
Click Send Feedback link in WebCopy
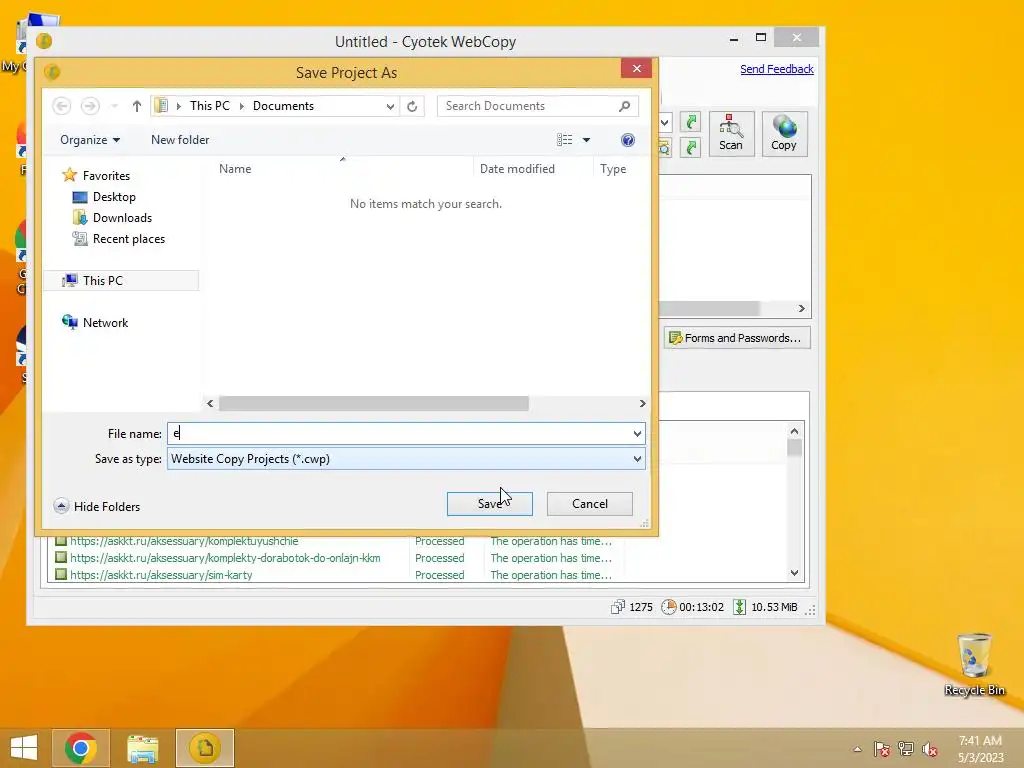pos(776,69)
